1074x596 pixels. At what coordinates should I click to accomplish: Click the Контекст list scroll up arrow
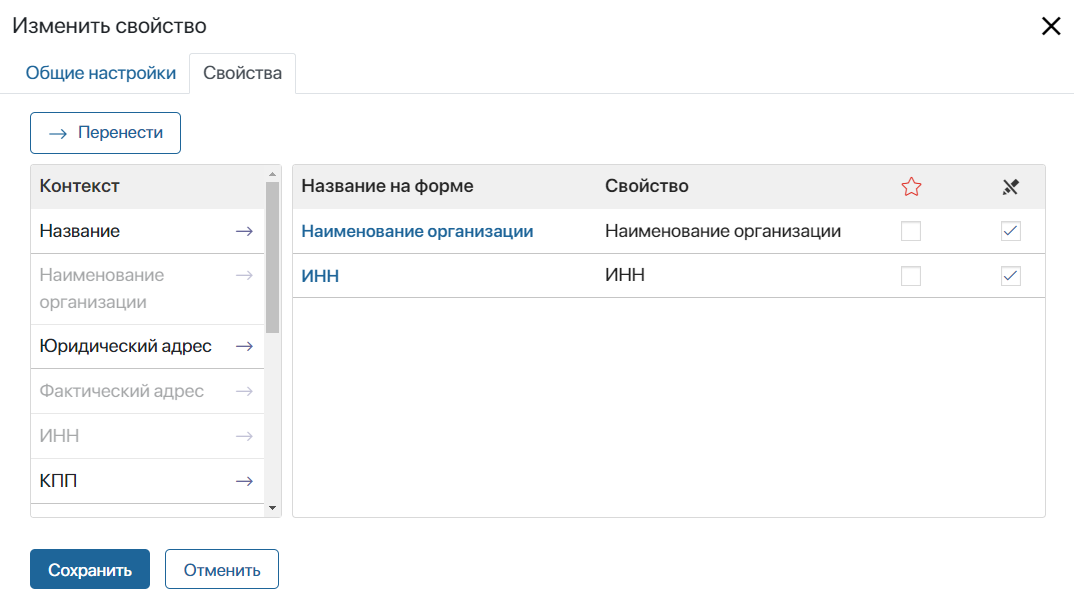273,174
